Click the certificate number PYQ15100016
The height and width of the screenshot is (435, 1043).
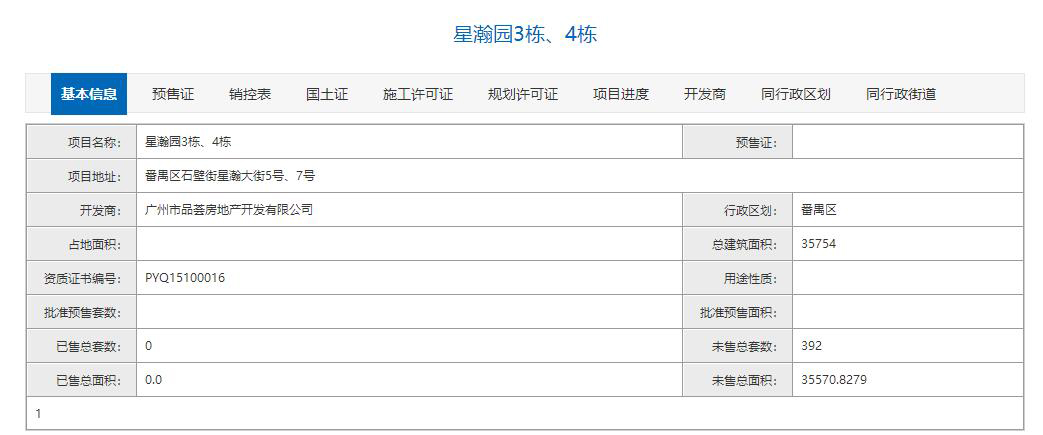[x=185, y=278]
